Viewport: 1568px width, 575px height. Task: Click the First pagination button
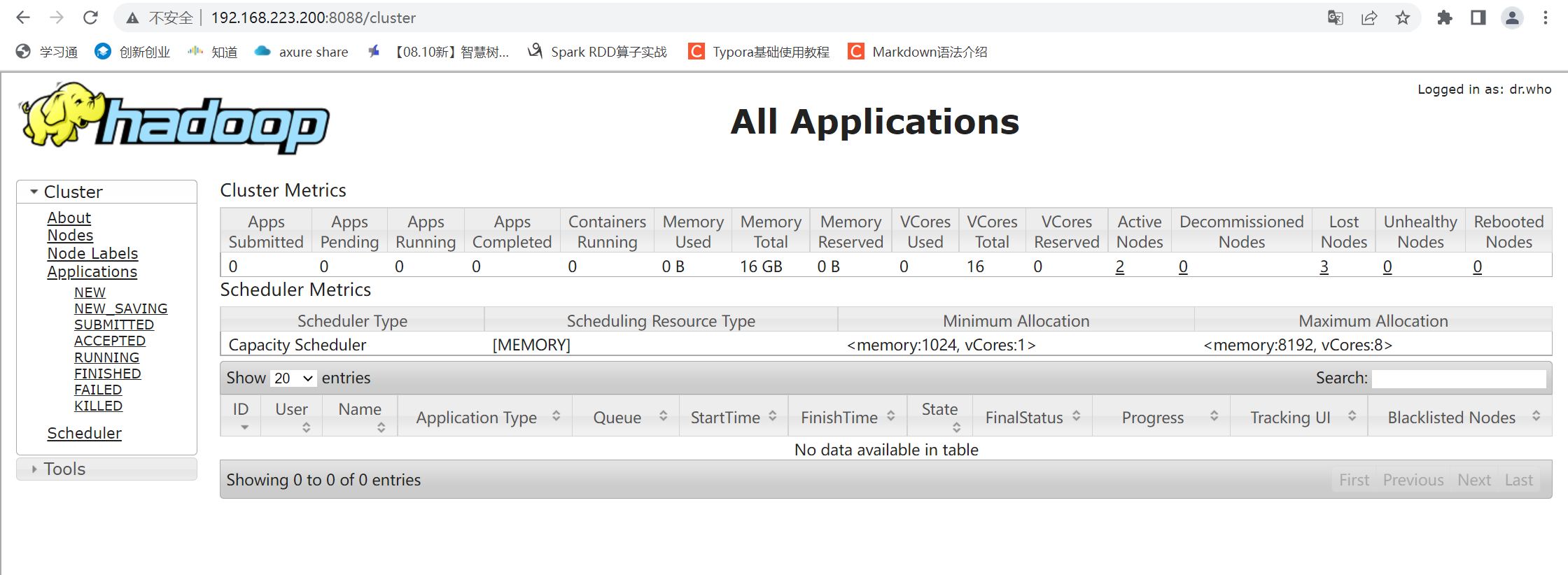[x=1354, y=480]
